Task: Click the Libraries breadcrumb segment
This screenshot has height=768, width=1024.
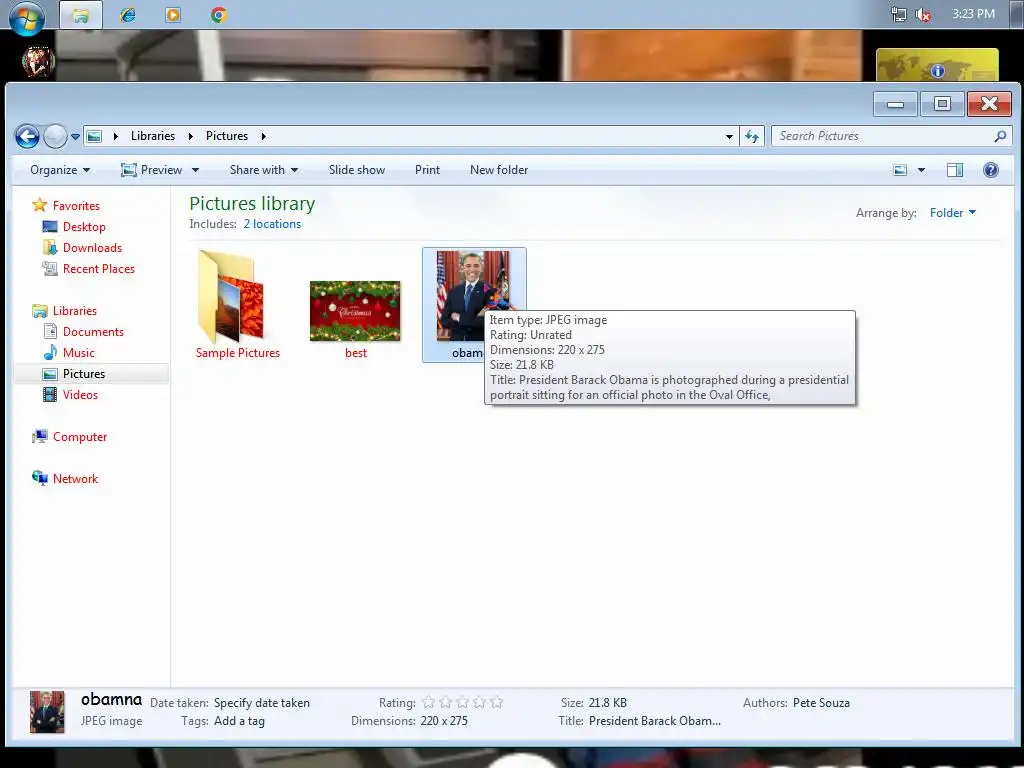Action: point(153,136)
